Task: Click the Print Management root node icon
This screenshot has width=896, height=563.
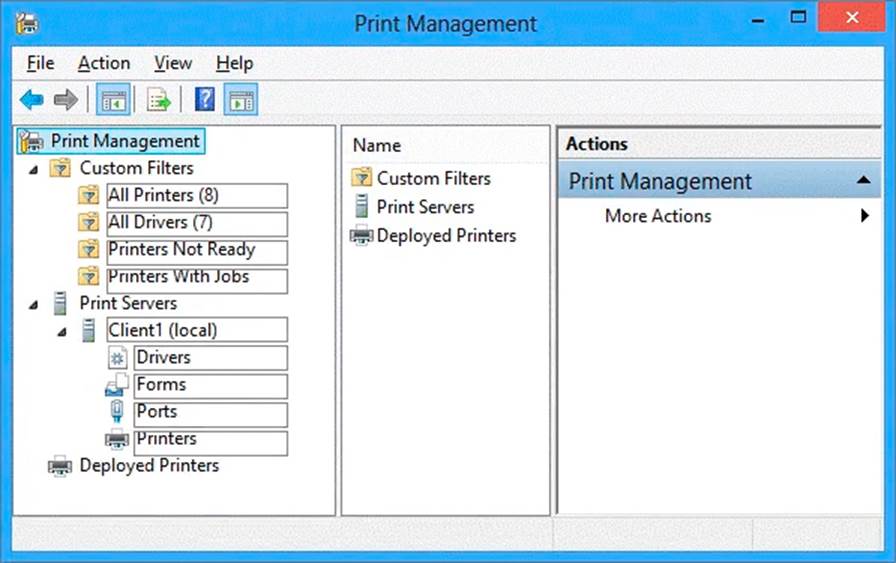Action: [31, 141]
